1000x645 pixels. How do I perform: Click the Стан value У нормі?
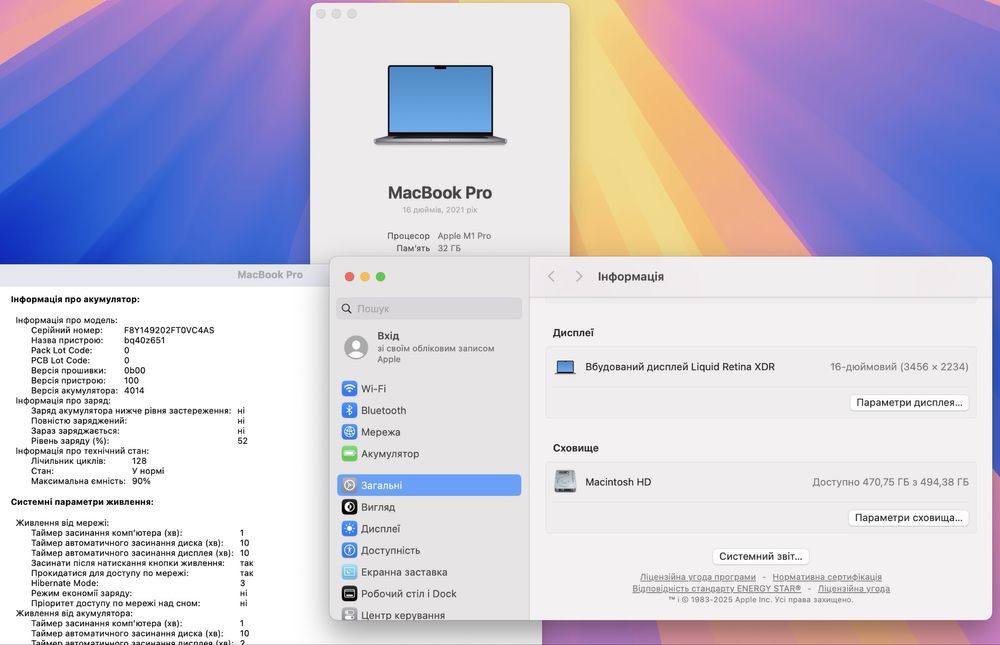(148, 471)
